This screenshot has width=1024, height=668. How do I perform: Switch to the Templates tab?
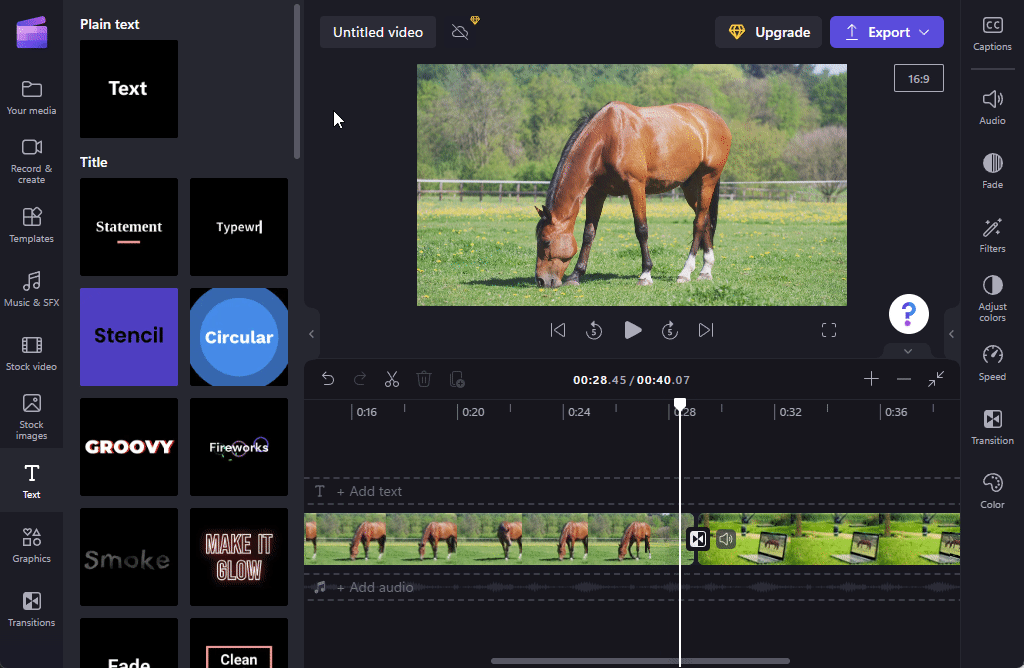tap(31, 224)
